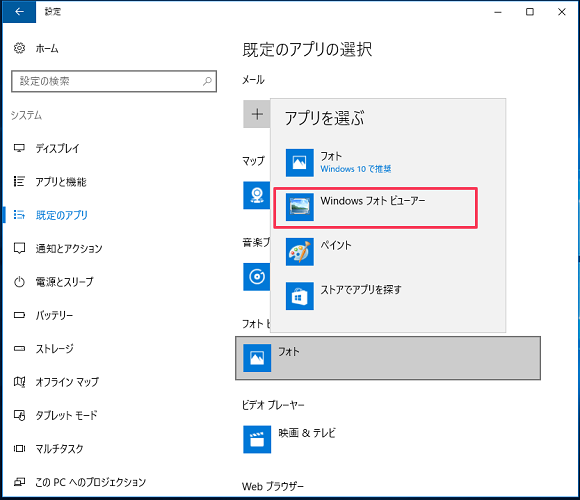Click the ホーム gear icon
This screenshot has height=500, width=580.
click(19, 48)
